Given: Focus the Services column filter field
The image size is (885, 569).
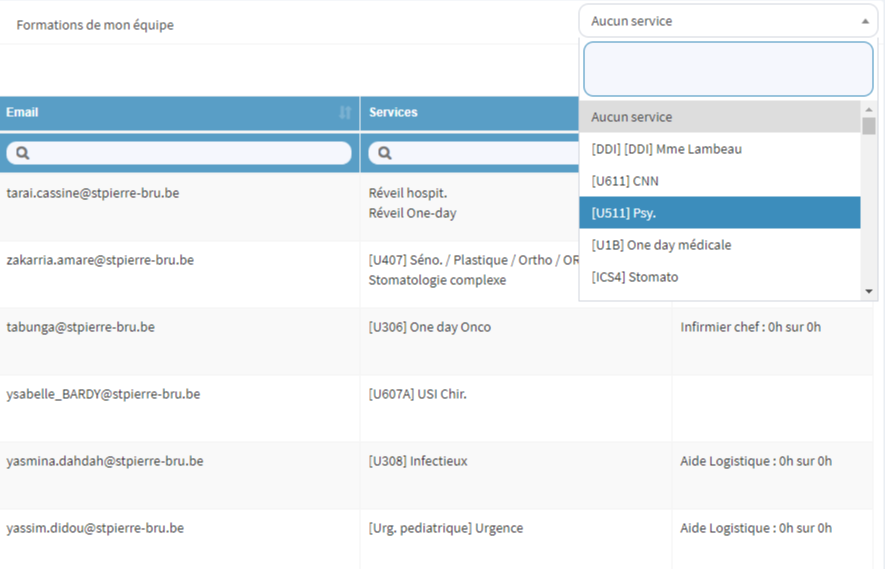Looking at the screenshot, I should coord(474,153).
